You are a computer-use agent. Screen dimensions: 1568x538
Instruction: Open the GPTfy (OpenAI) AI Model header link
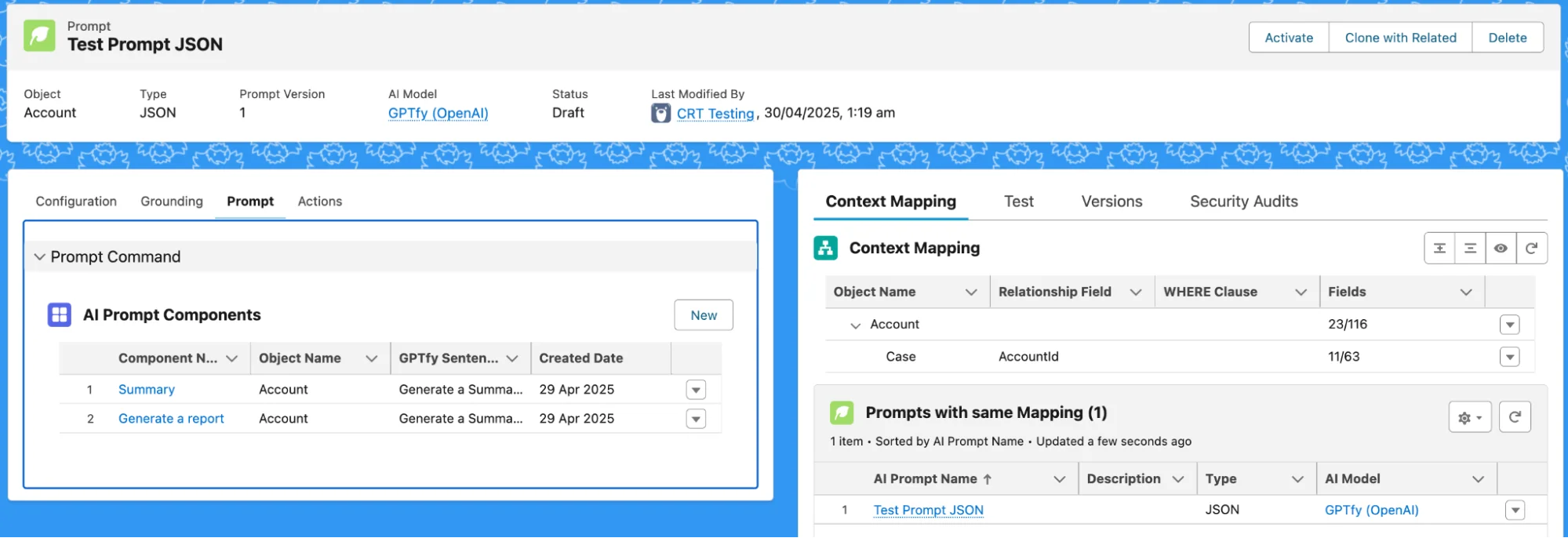click(438, 114)
